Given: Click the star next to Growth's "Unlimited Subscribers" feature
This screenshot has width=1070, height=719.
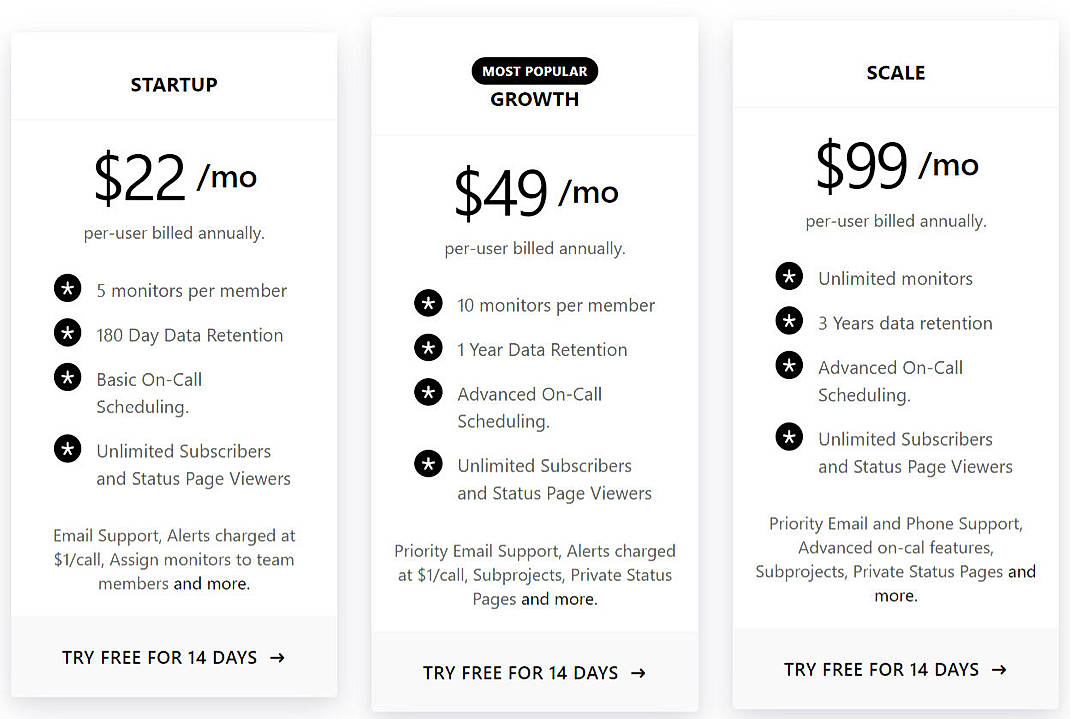Looking at the screenshot, I should click(428, 463).
